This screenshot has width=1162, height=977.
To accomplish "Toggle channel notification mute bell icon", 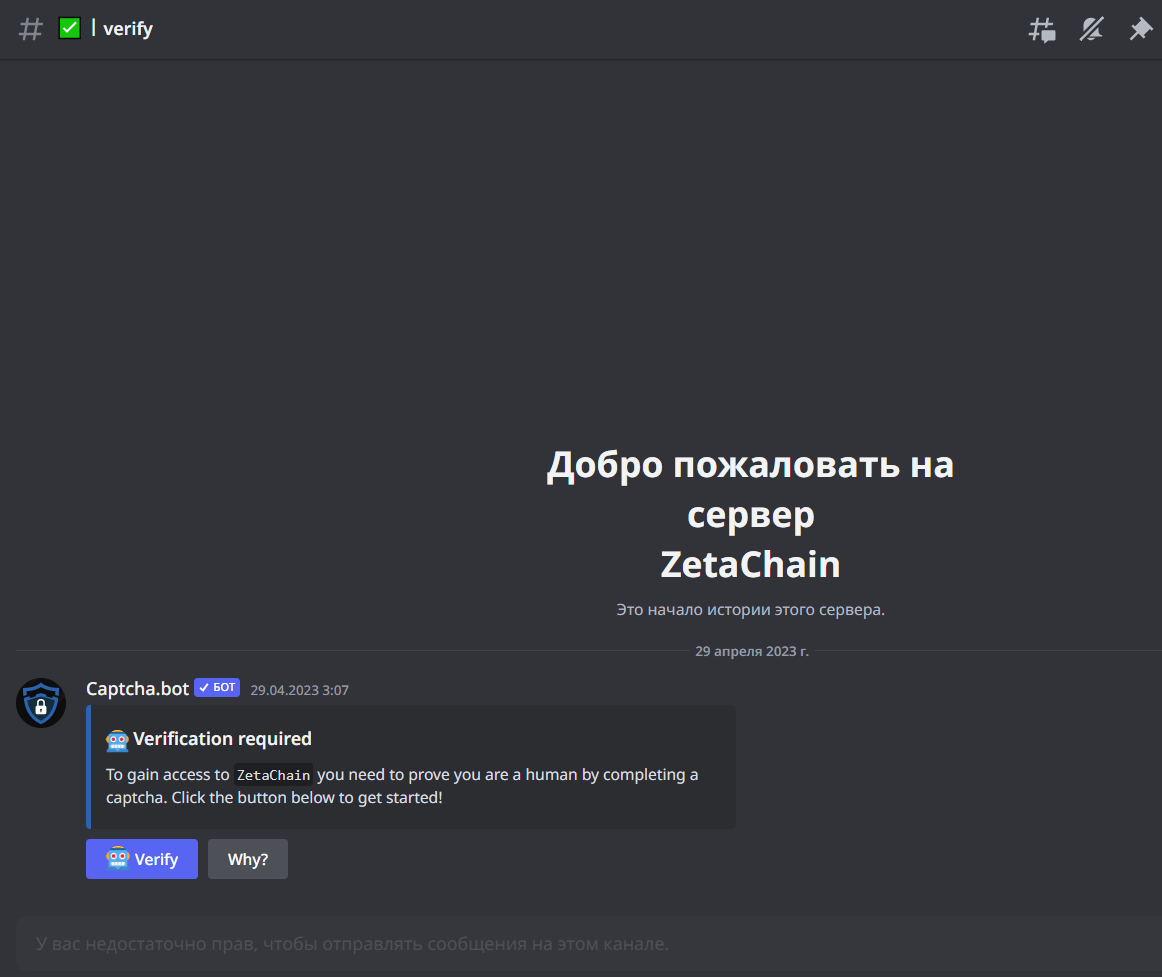I will (x=1091, y=30).
